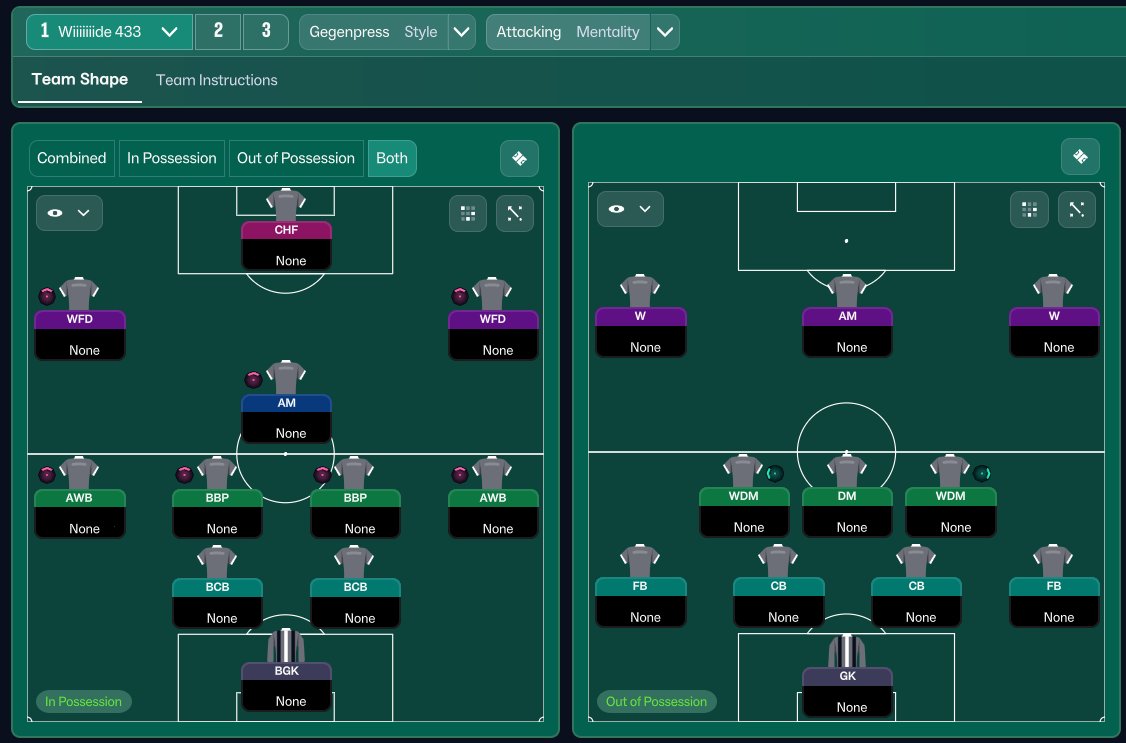
Task: Click the expand pitch icon on left pitch
Action: 515,213
